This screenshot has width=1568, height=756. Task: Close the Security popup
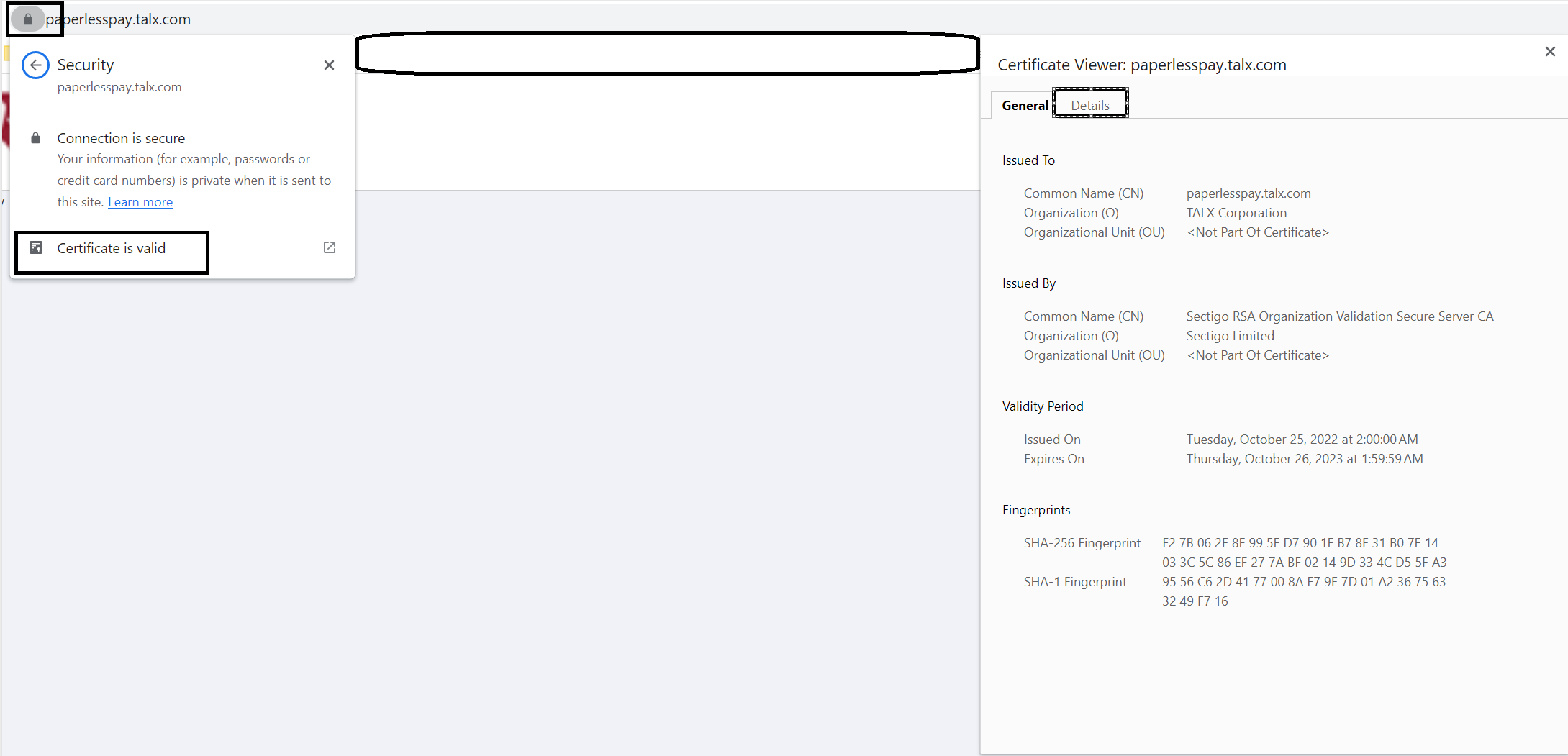[329, 65]
